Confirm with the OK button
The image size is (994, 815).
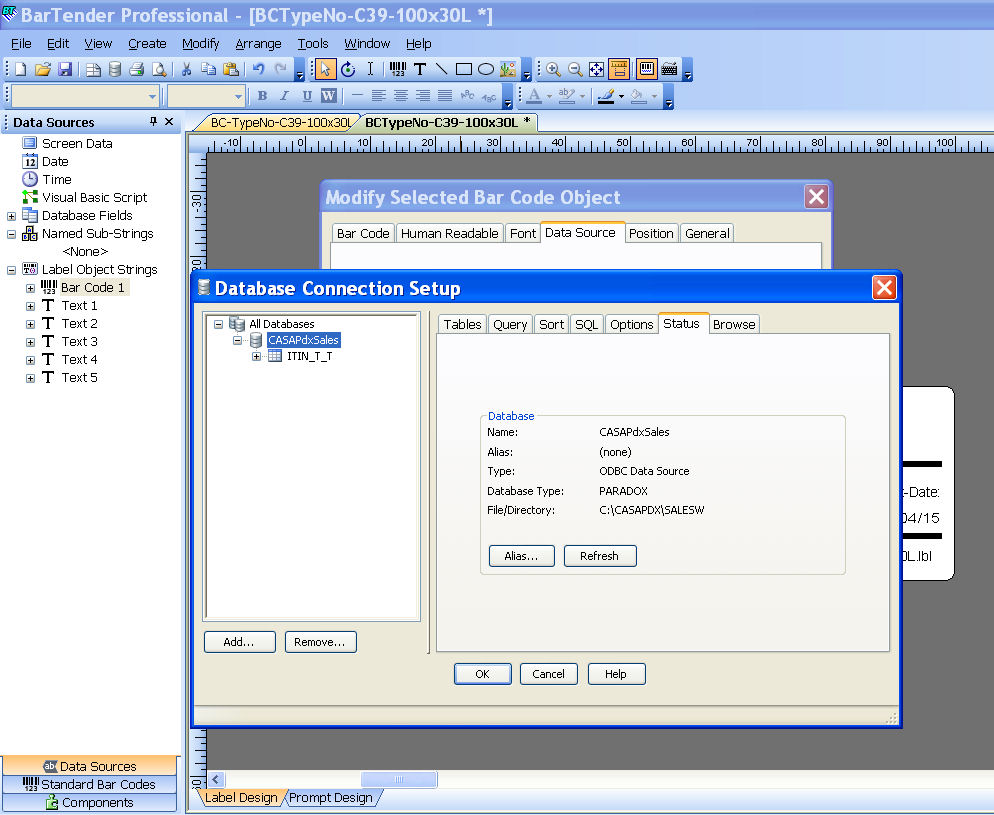click(482, 674)
